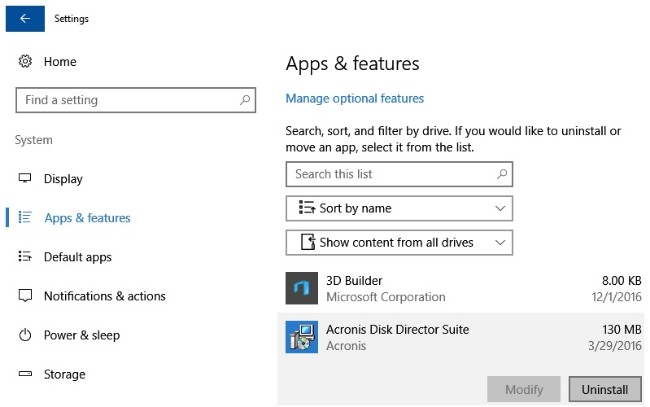Click the Storage drive icon
This screenshot has height=407, width=650.
25,374
